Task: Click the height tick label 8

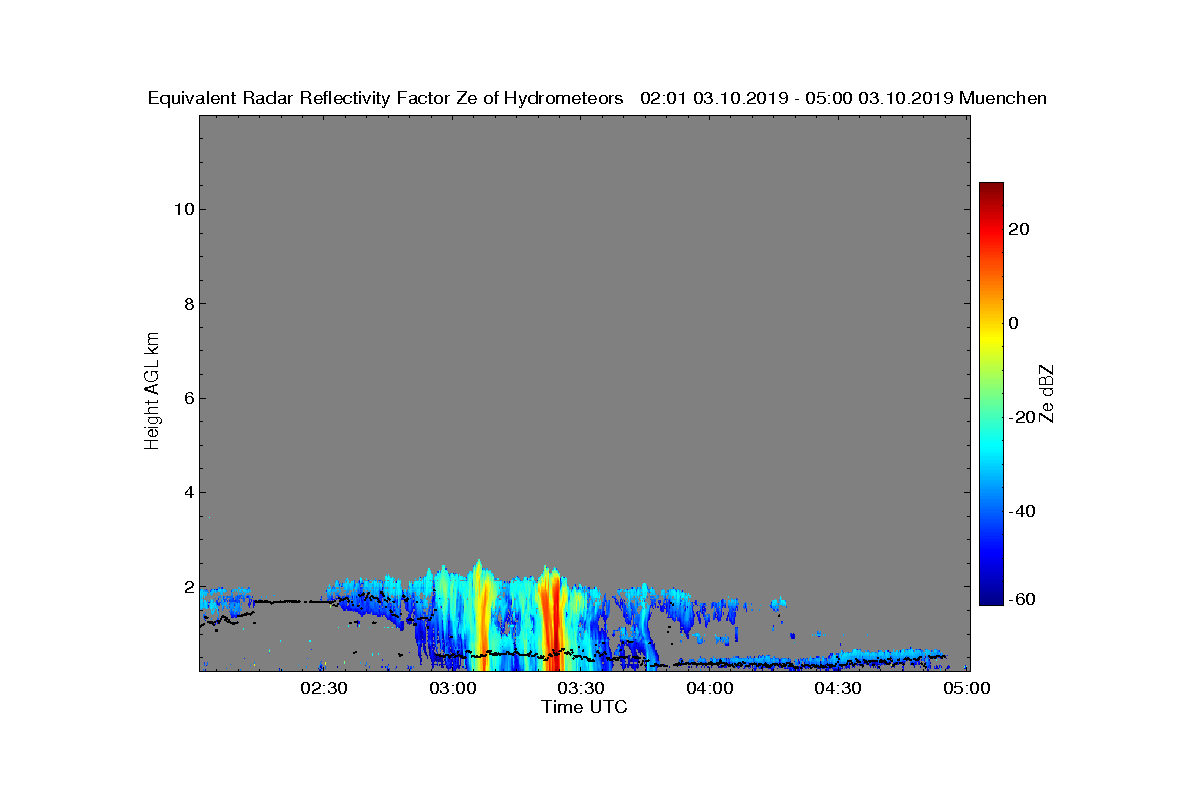Action: coord(188,304)
